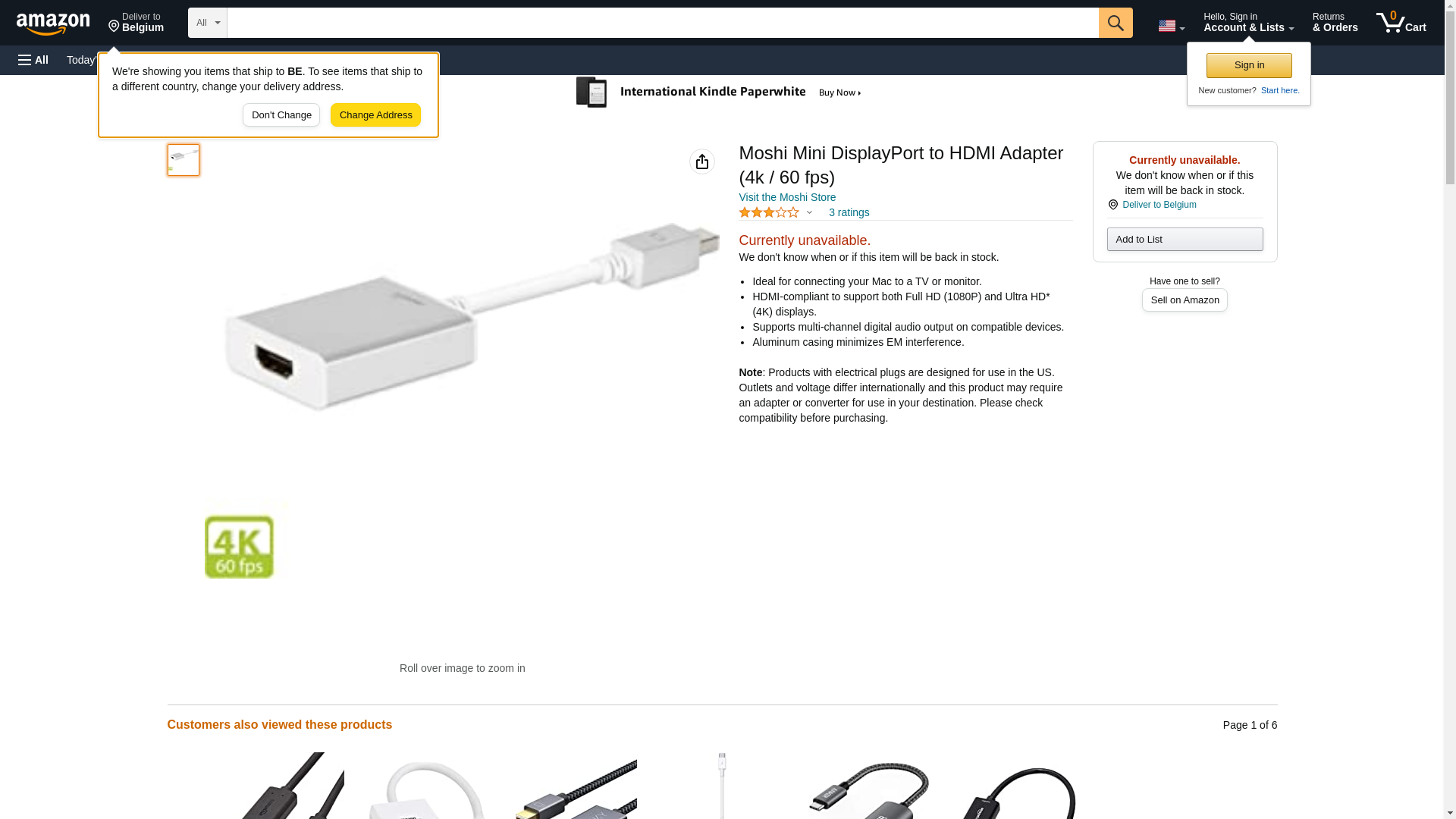Viewport: 1456px width, 819px height.
Task: Click the Don't Change button
Action: tap(281, 115)
